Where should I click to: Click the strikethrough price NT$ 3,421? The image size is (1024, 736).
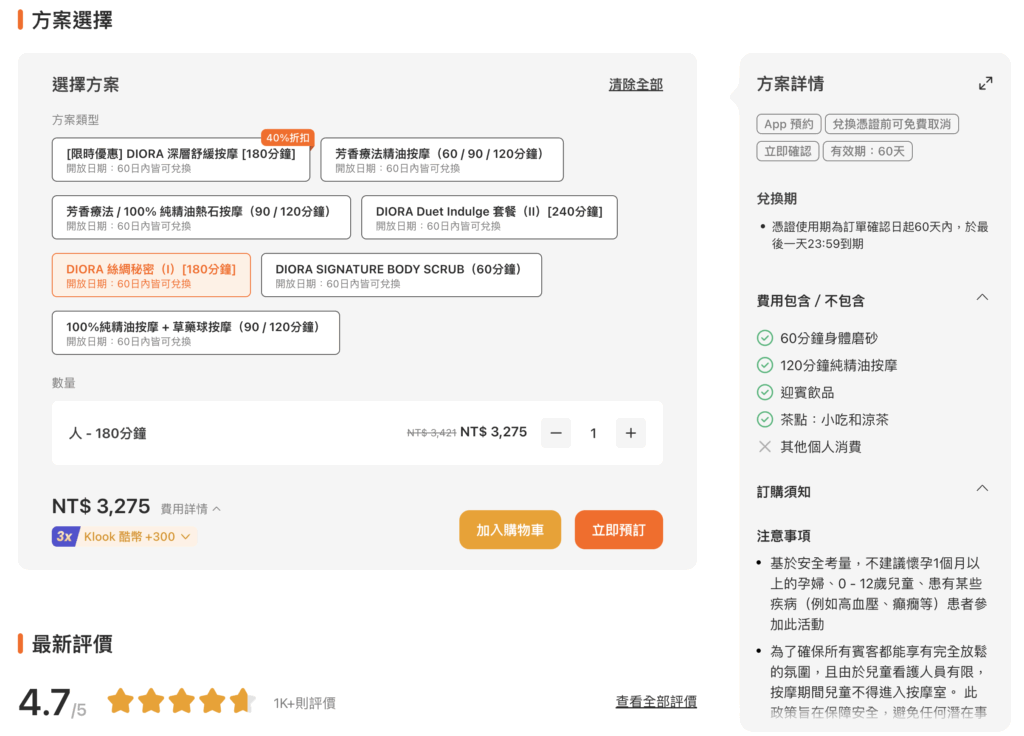[x=431, y=432]
